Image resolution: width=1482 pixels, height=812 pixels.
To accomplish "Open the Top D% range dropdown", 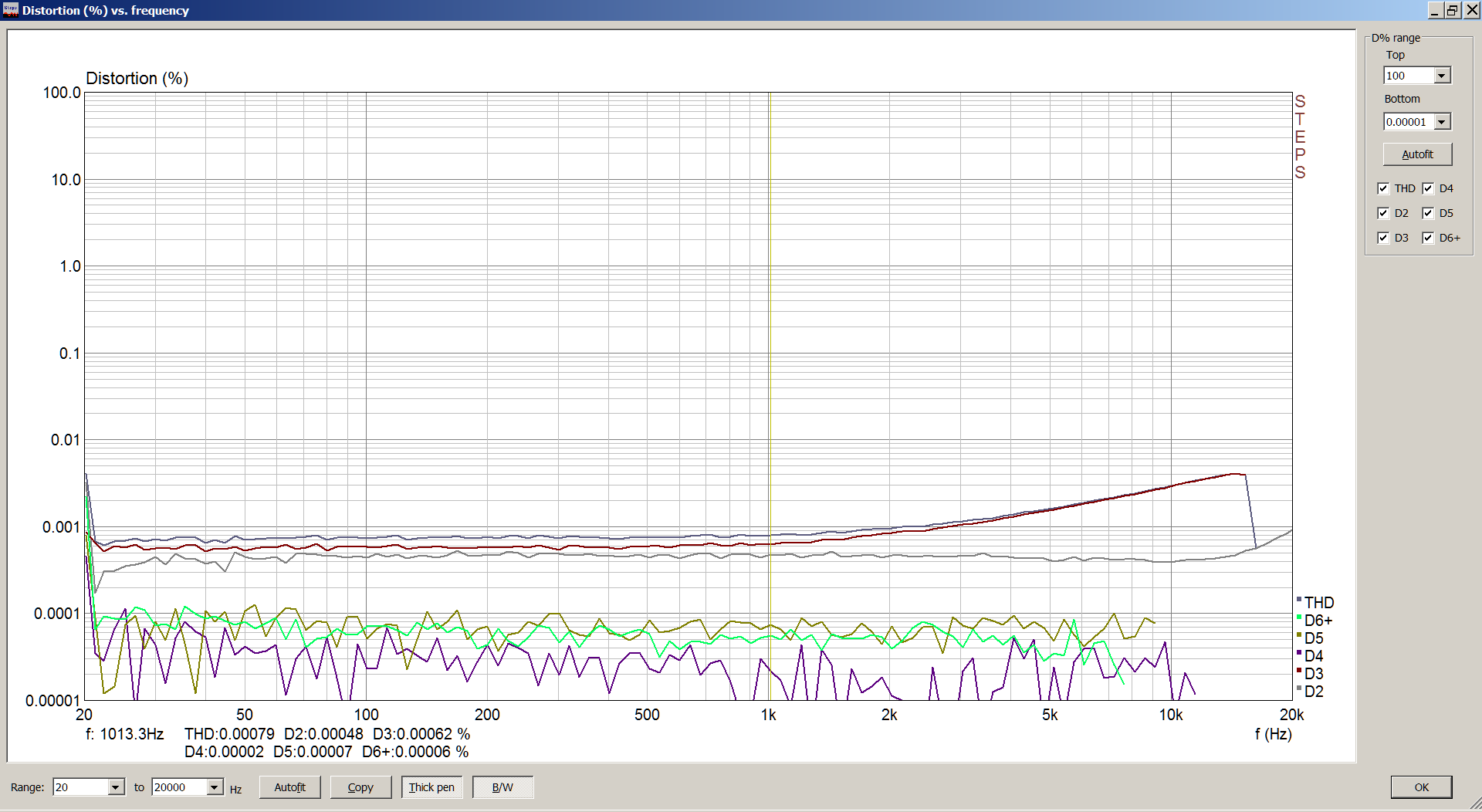I will 1442,76.
